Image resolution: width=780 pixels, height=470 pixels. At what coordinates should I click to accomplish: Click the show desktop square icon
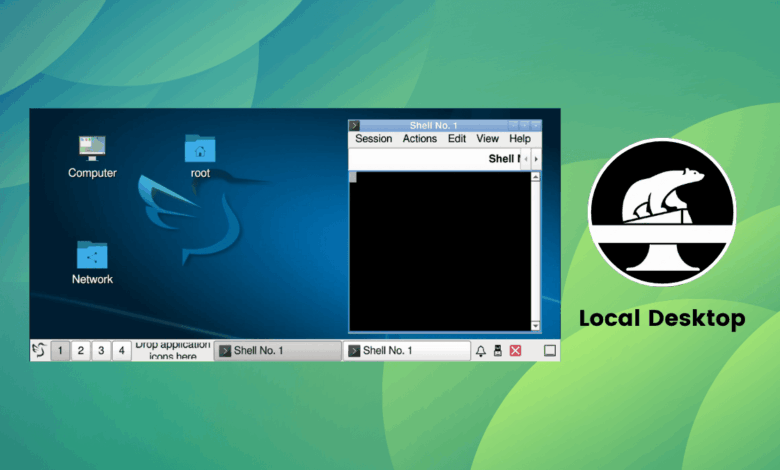550,351
